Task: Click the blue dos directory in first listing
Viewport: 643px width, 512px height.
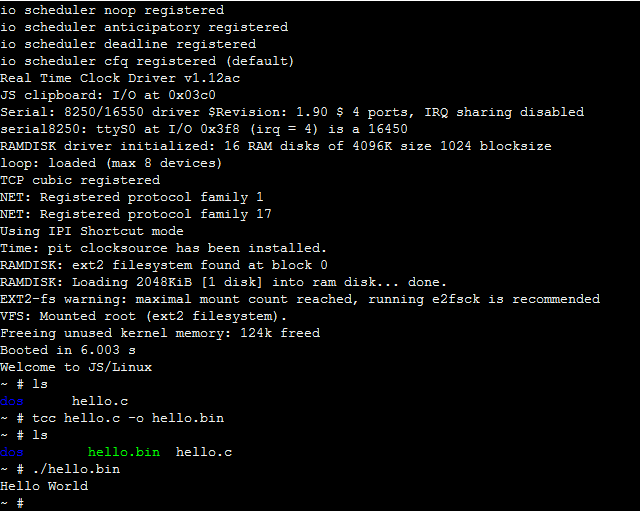Action: pos(12,401)
